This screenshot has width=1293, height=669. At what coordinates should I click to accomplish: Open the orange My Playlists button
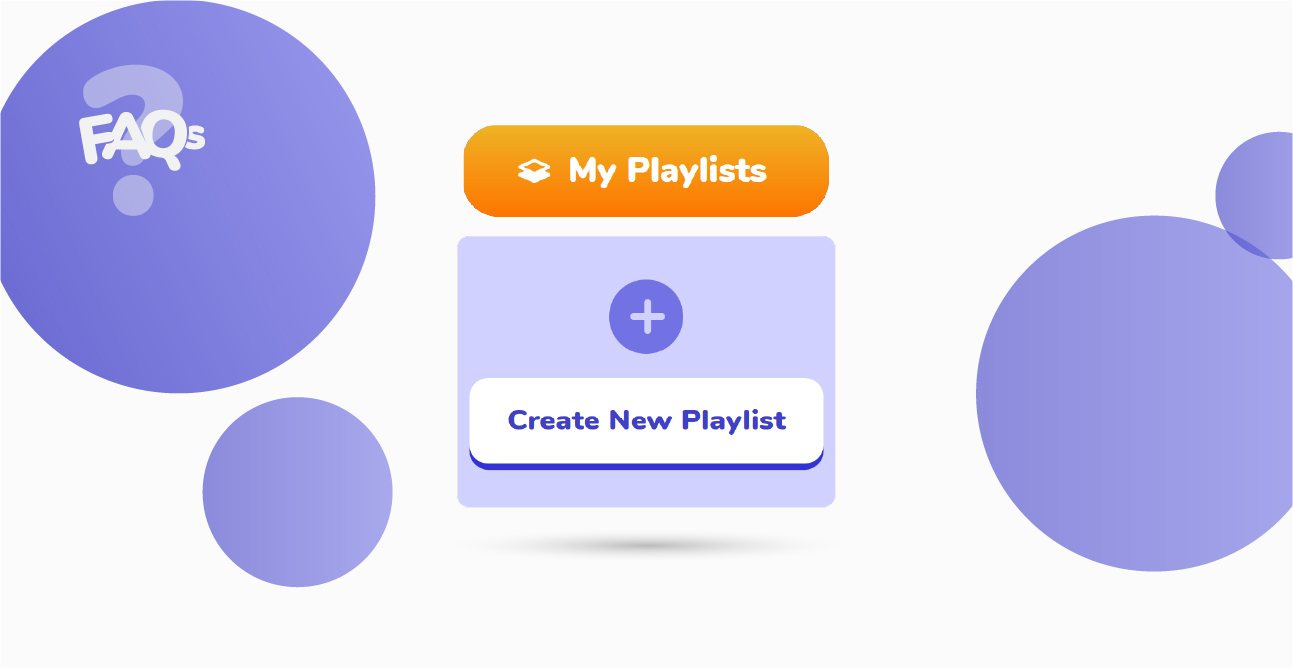coord(646,170)
